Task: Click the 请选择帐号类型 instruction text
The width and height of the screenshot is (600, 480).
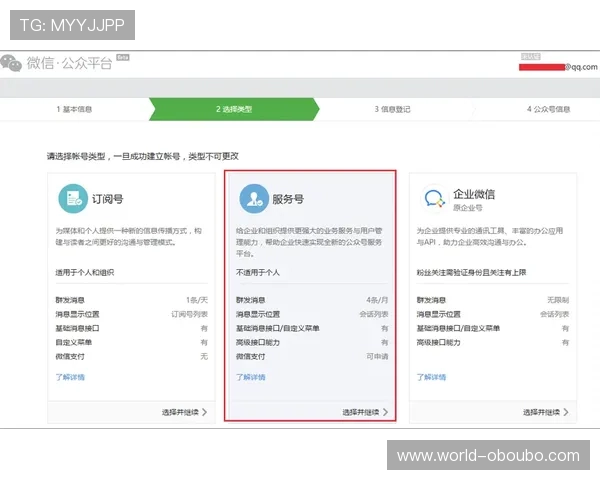Action: 143,156
